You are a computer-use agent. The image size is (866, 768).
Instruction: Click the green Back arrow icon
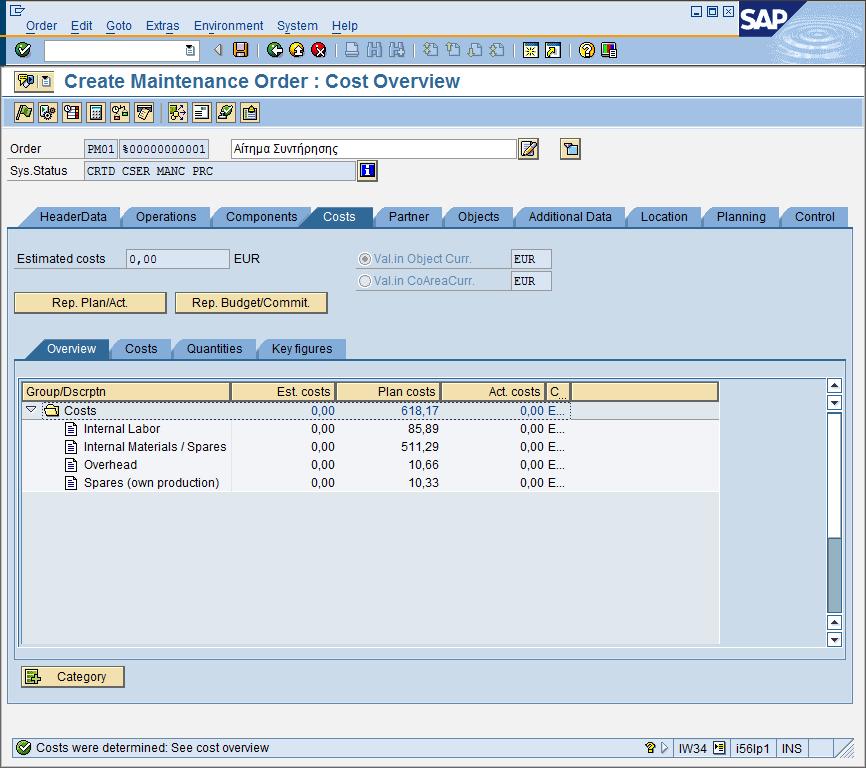(274, 50)
